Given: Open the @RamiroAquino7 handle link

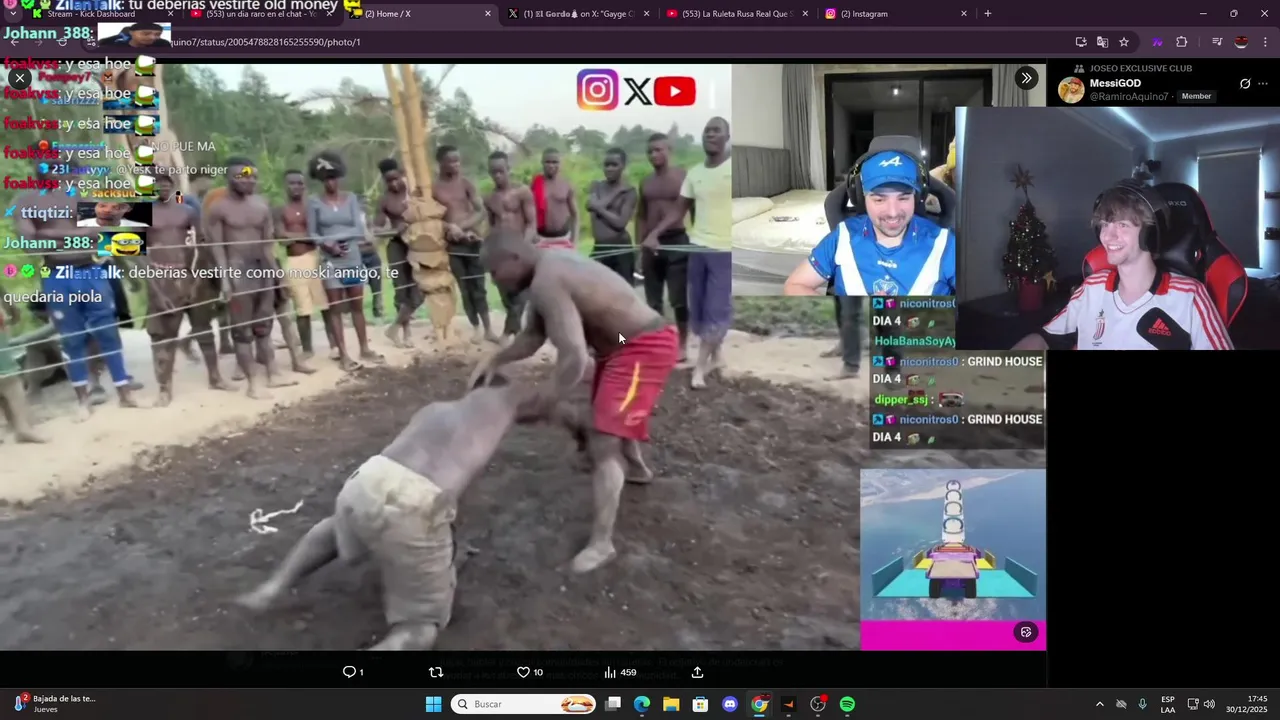Looking at the screenshot, I should [1129, 97].
